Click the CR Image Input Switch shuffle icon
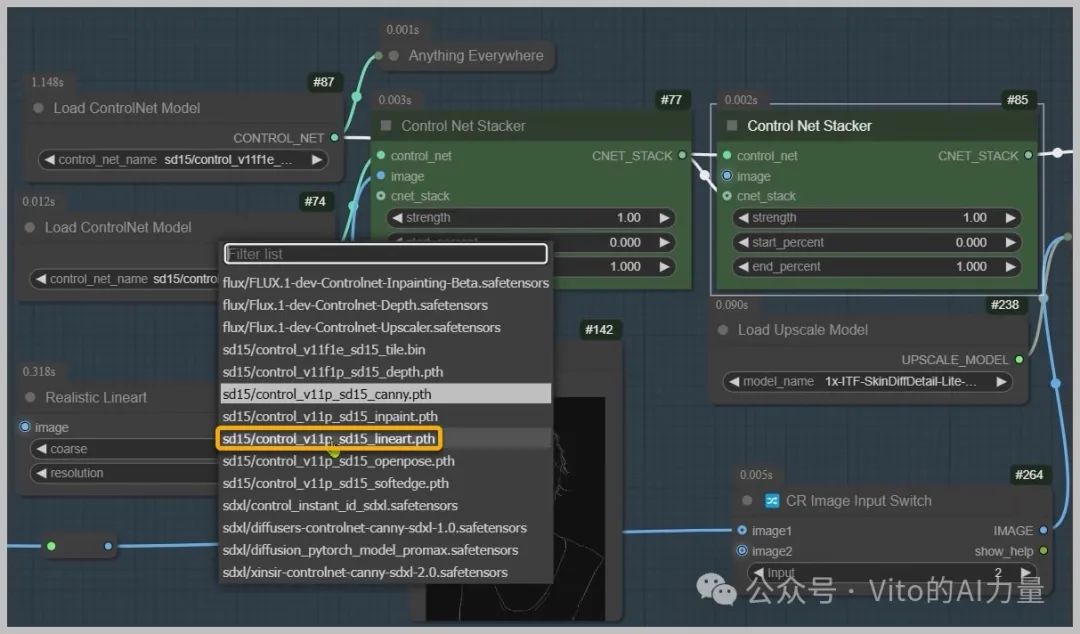1080x634 pixels. (772, 501)
